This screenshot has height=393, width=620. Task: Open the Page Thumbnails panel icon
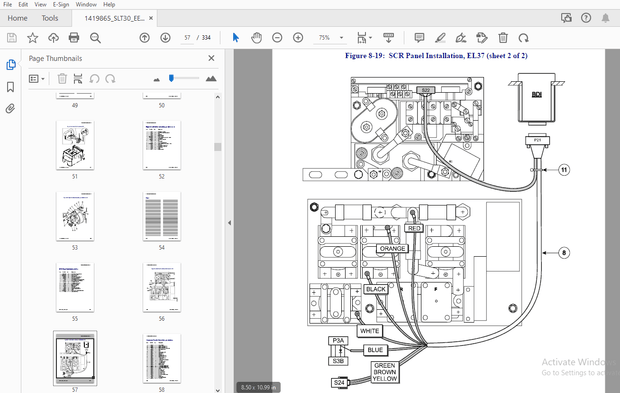11,65
